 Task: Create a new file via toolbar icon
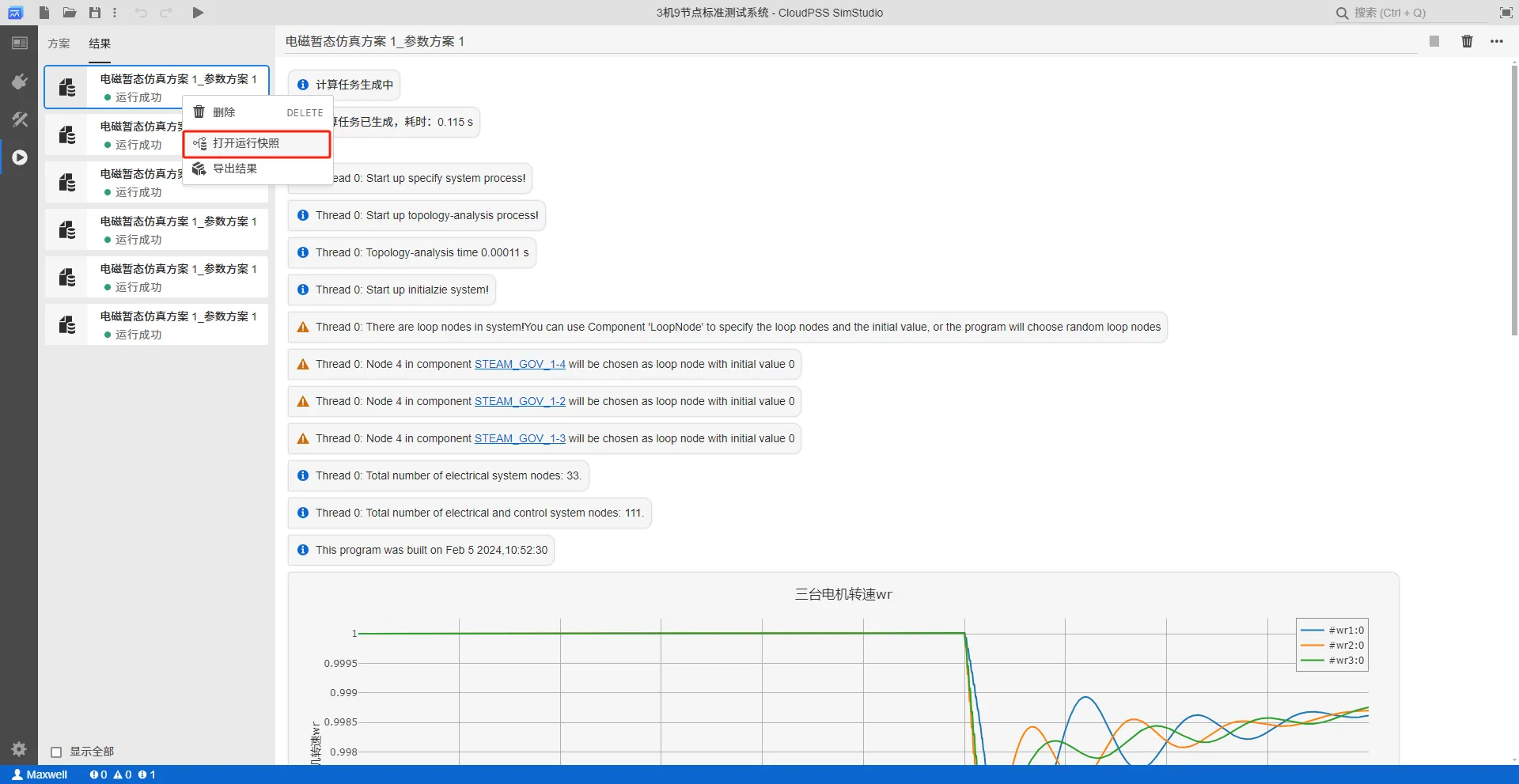(44, 13)
